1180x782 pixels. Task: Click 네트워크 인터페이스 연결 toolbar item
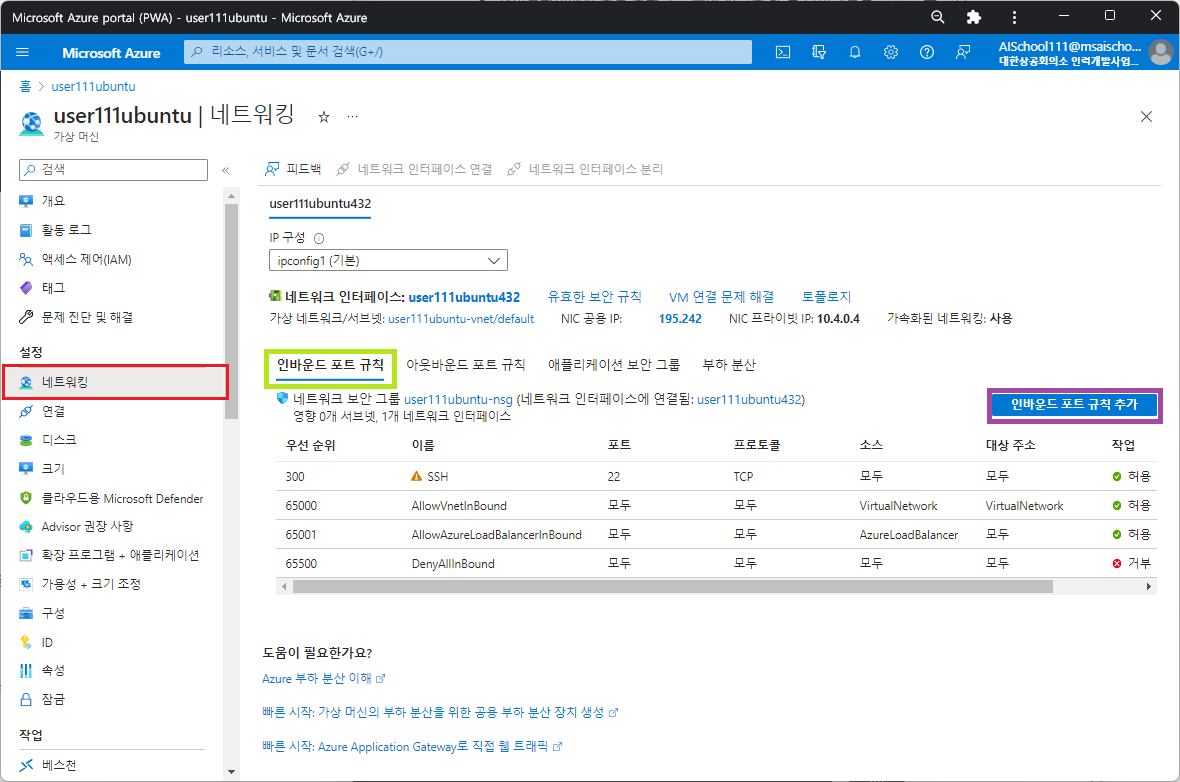[x=415, y=169]
